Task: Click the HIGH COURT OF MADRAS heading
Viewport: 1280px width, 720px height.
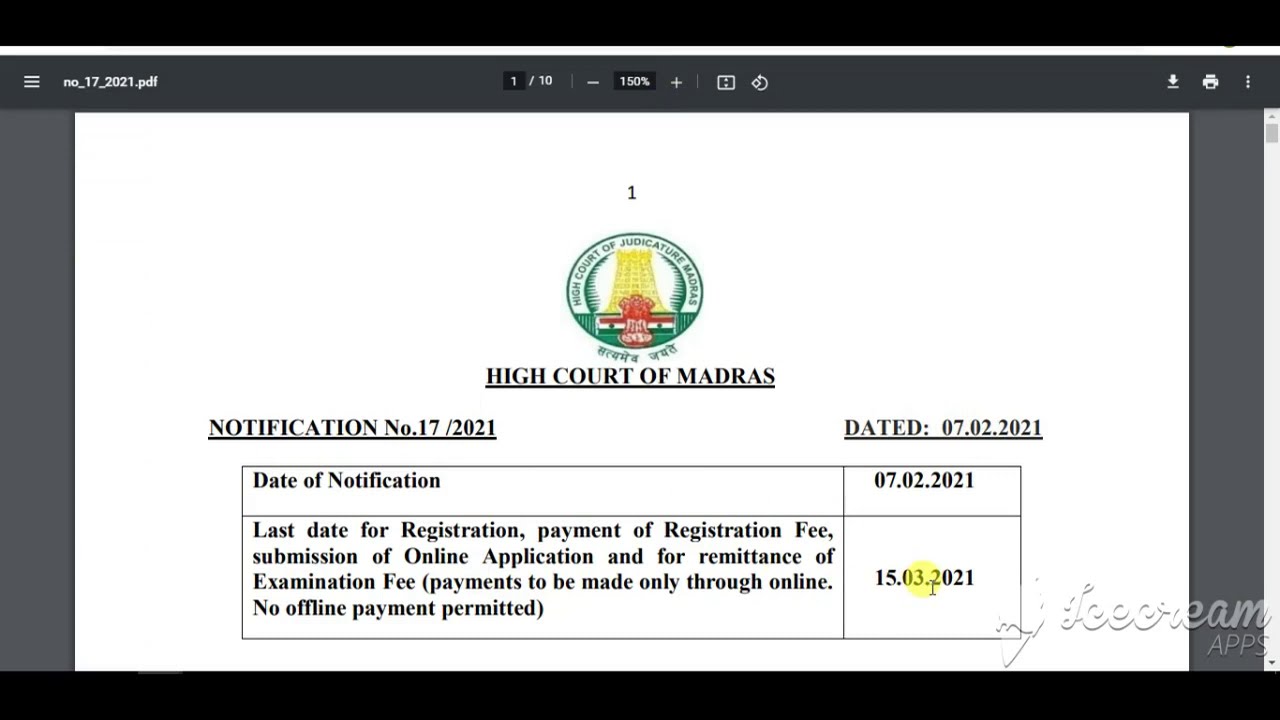Action: [x=630, y=377]
